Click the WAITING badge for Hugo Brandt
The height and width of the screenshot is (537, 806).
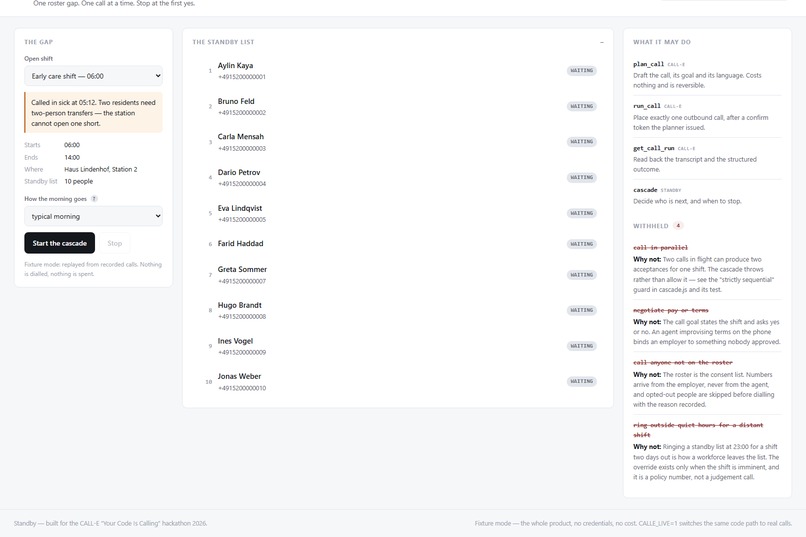click(582, 310)
